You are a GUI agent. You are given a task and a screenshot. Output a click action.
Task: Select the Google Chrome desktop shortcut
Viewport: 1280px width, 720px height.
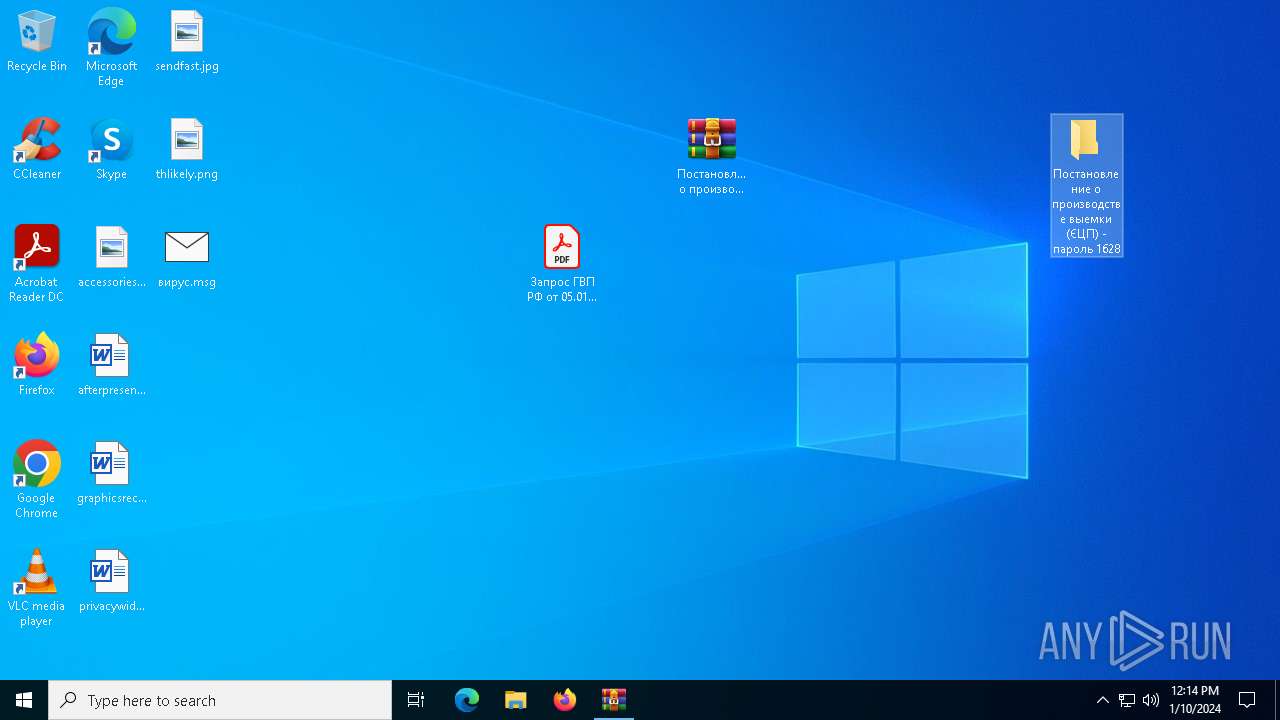pos(37,480)
